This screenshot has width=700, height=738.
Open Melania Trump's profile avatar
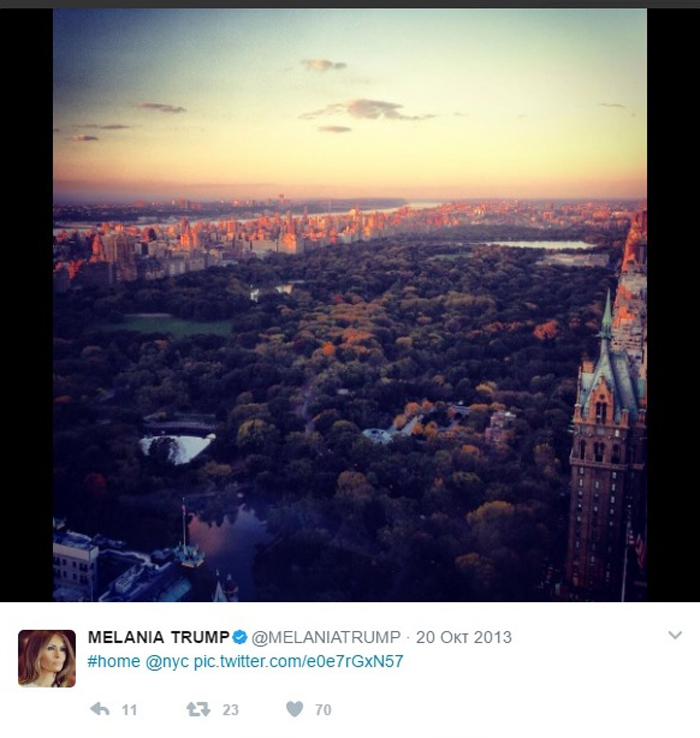[47, 658]
